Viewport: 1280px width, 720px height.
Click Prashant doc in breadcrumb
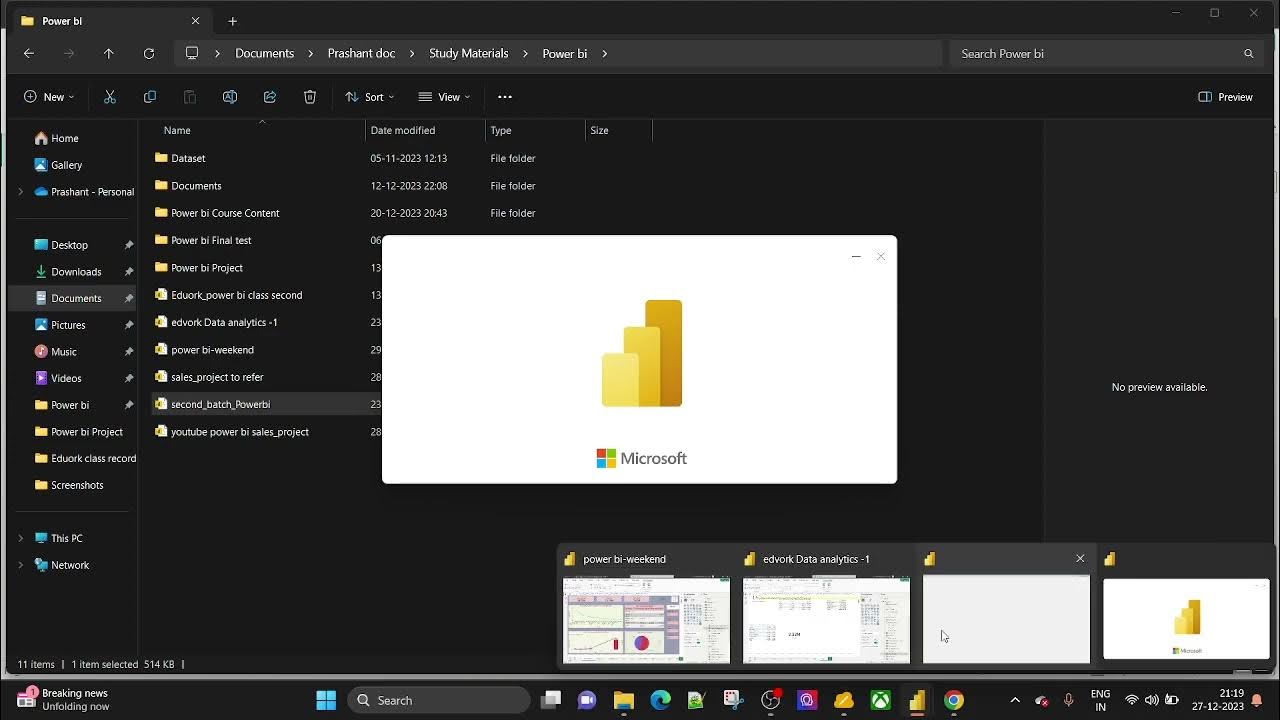[361, 53]
